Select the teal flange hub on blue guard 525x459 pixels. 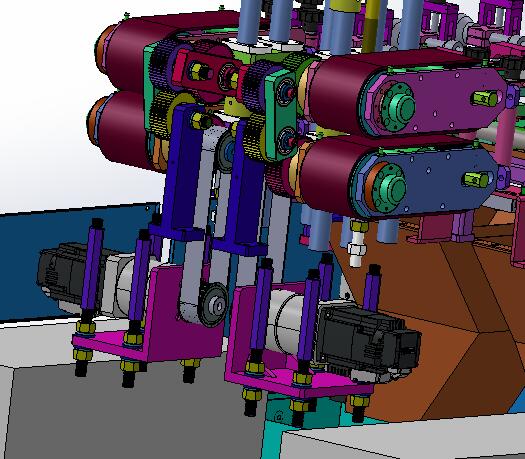coord(389,188)
